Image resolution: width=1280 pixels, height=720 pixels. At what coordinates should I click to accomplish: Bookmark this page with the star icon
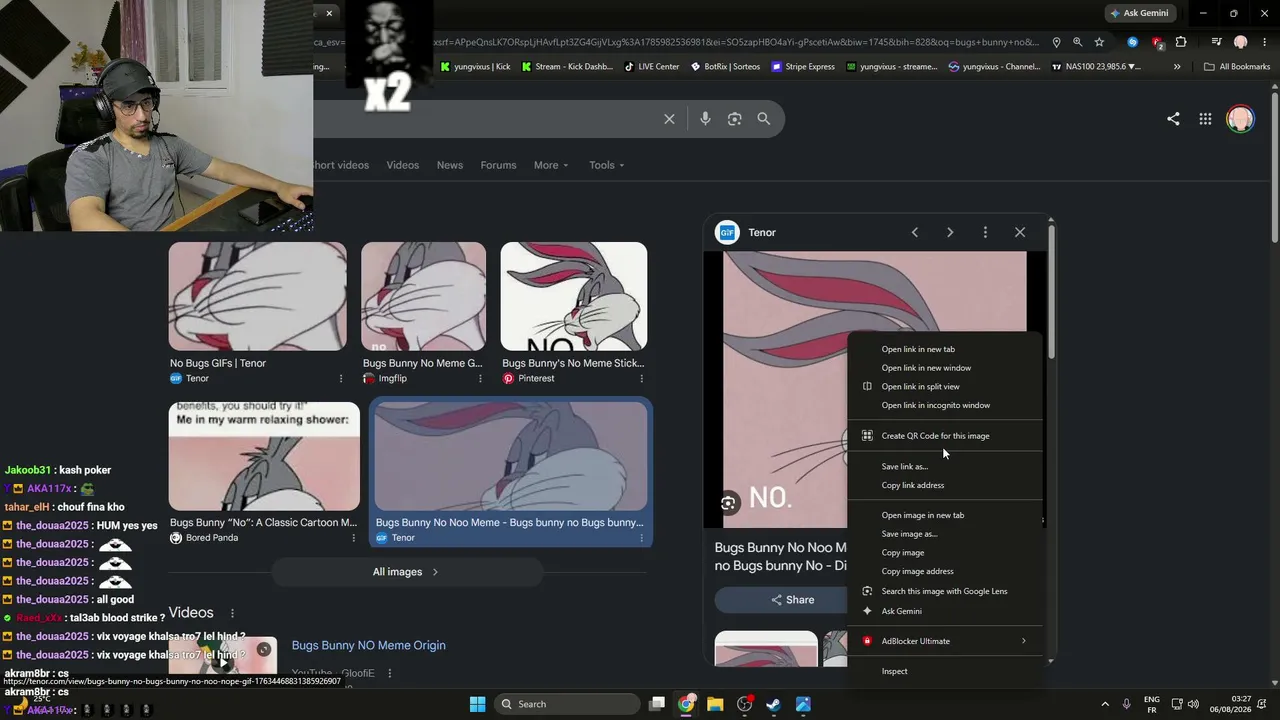(1099, 42)
